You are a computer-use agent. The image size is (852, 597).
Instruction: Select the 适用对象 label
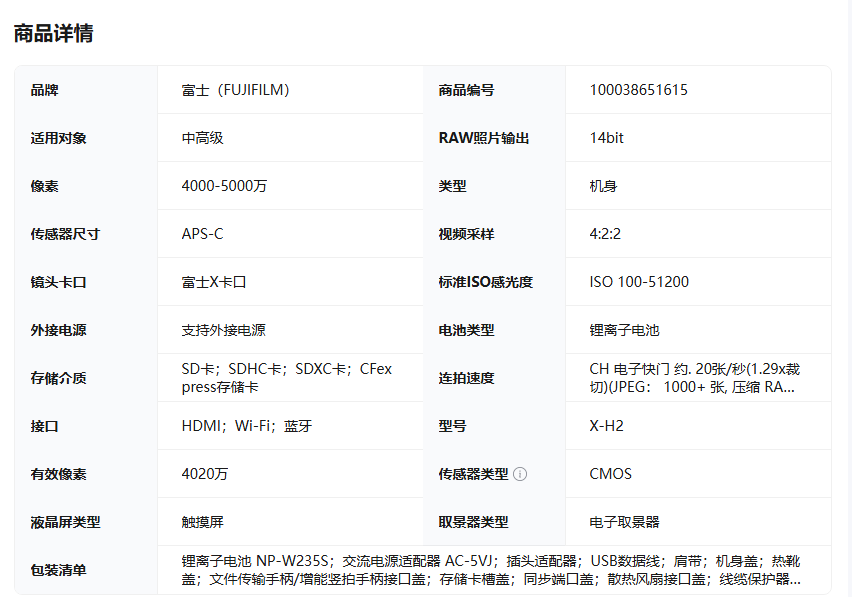pos(59,138)
